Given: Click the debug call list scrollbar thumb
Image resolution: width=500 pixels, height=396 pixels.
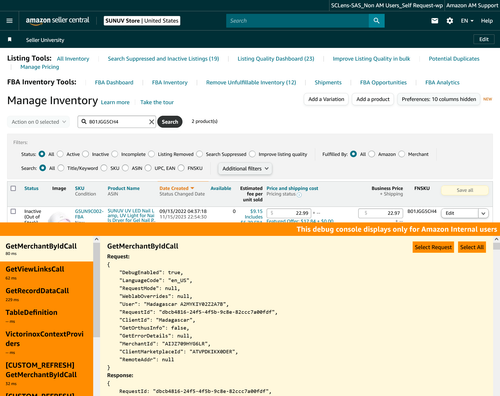Looking at the screenshot, I should (96, 289).
